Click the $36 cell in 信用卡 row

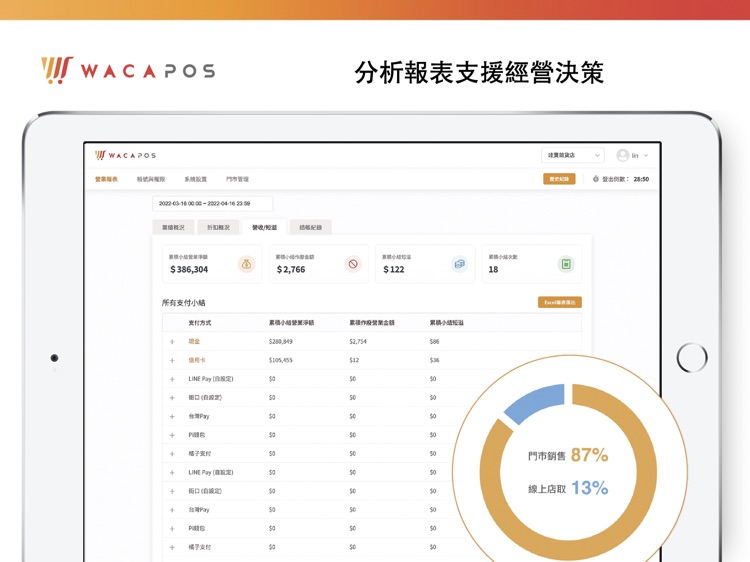[x=434, y=360]
